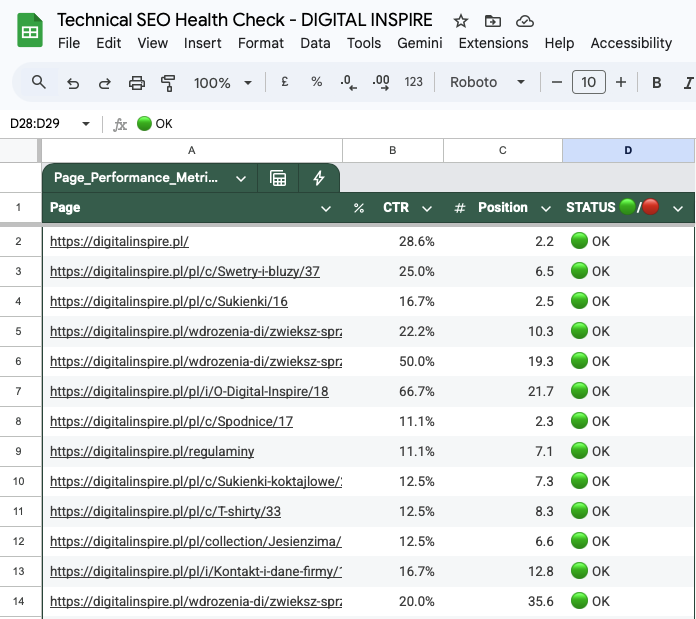Expand the name box D28:D29 dropdown
The width and height of the screenshot is (696, 619).
(x=86, y=124)
